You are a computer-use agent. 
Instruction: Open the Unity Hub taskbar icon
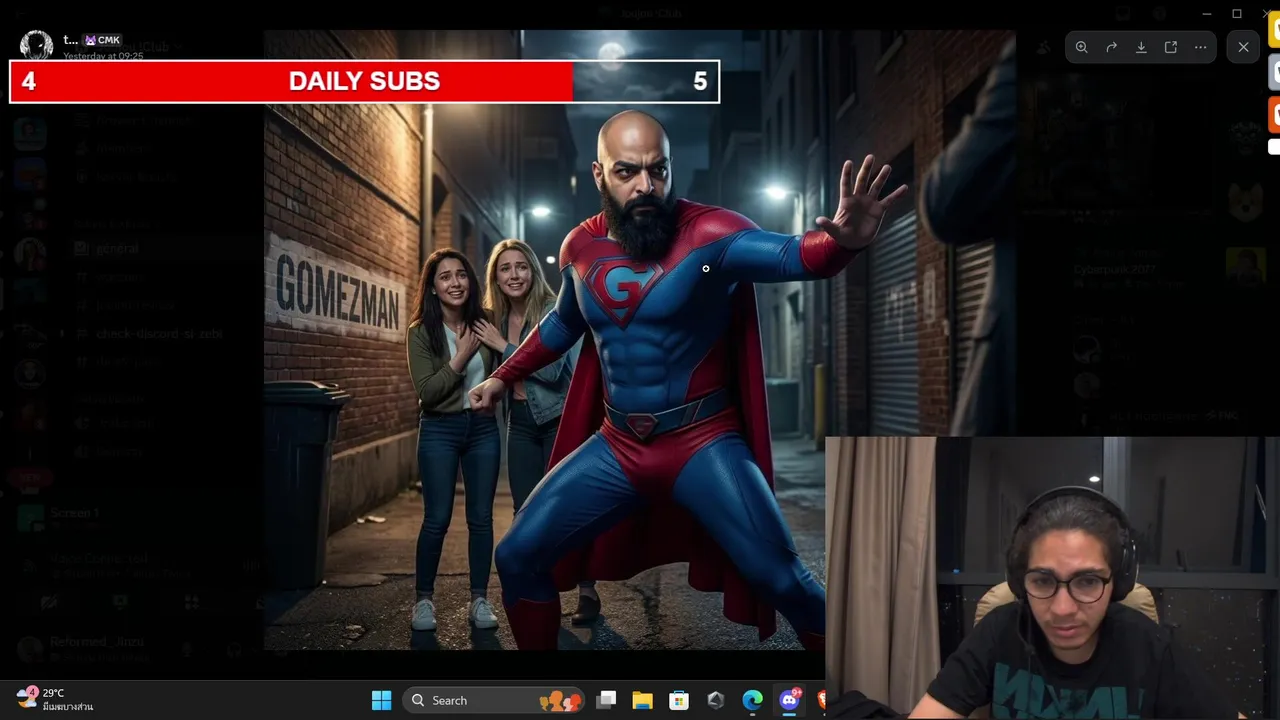715,700
